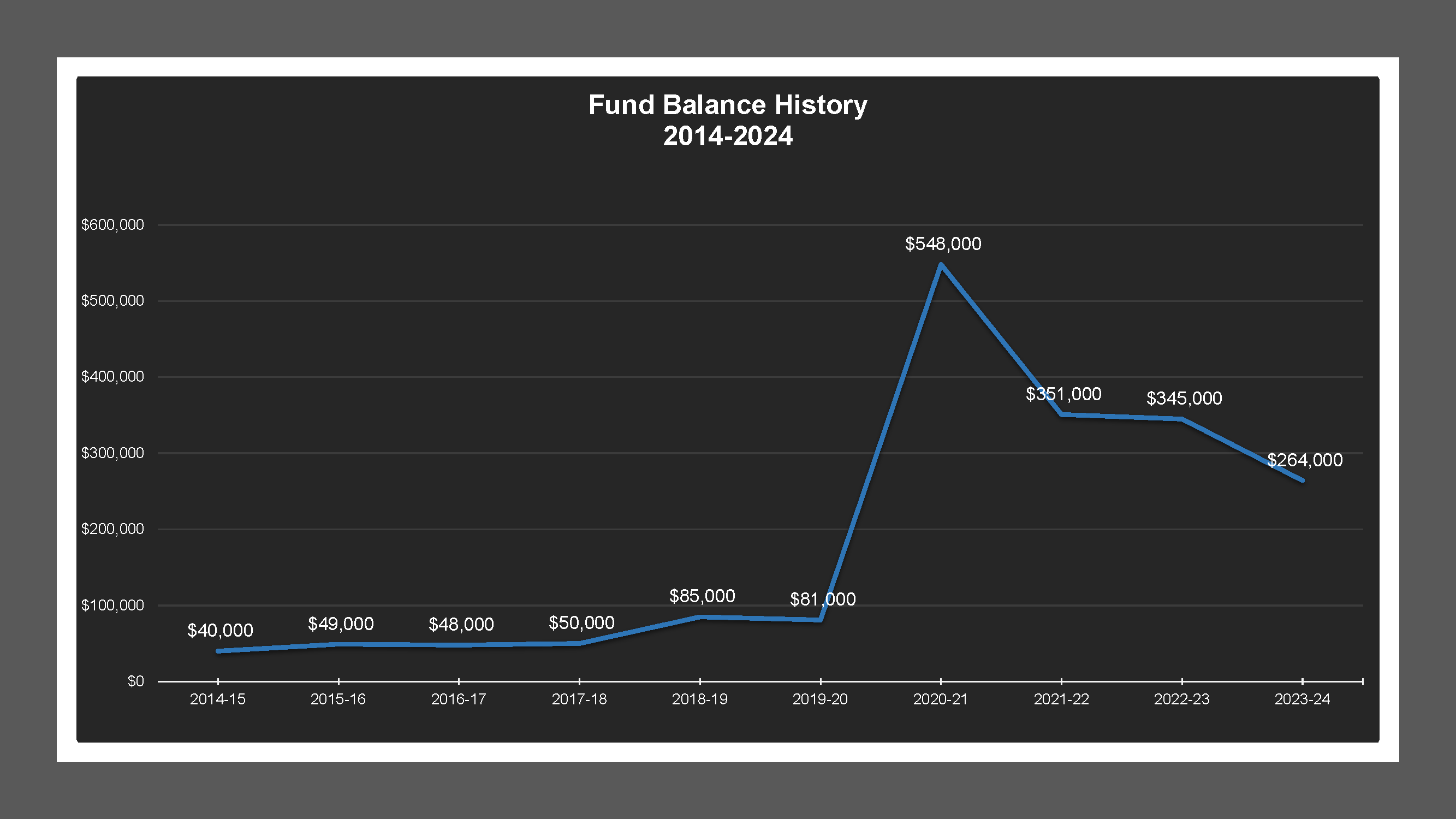Click the 2018-19 category label
The image size is (1456, 819).
(x=700, y=699)
